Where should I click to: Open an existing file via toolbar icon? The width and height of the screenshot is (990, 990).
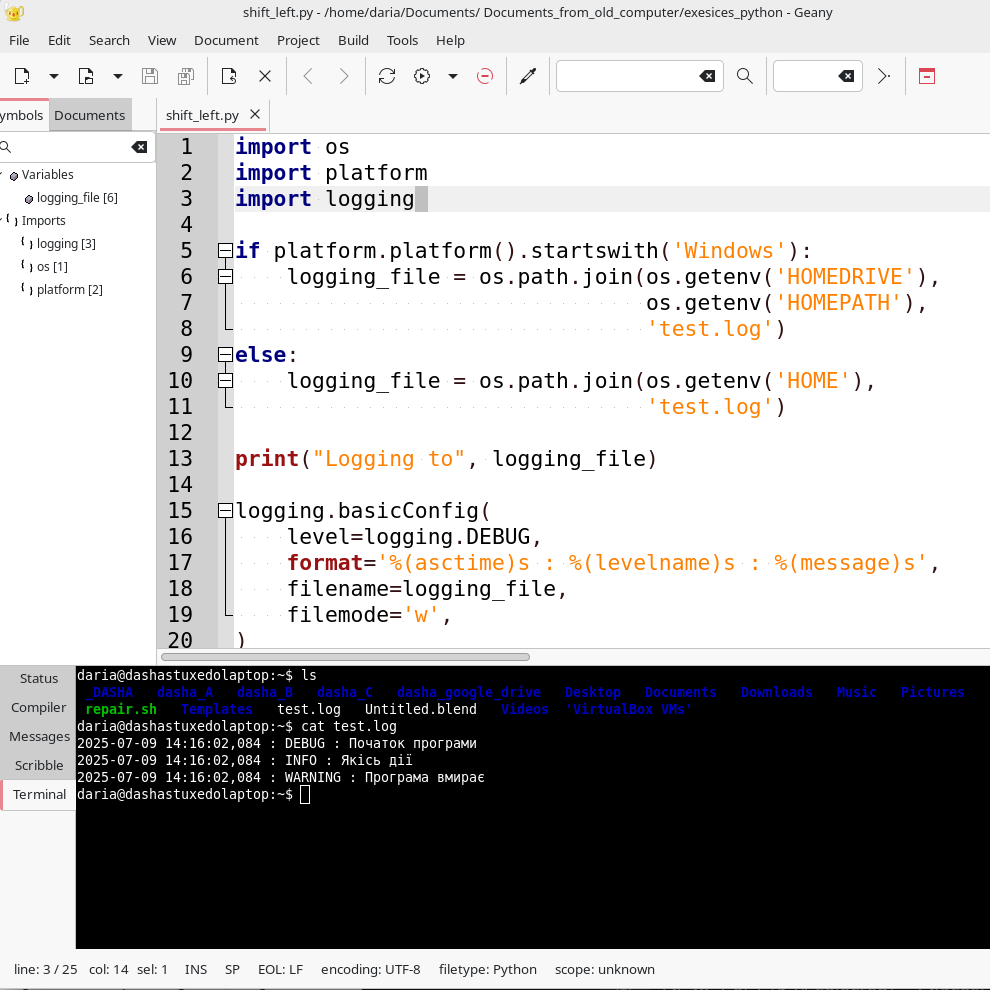click(86, 76)
